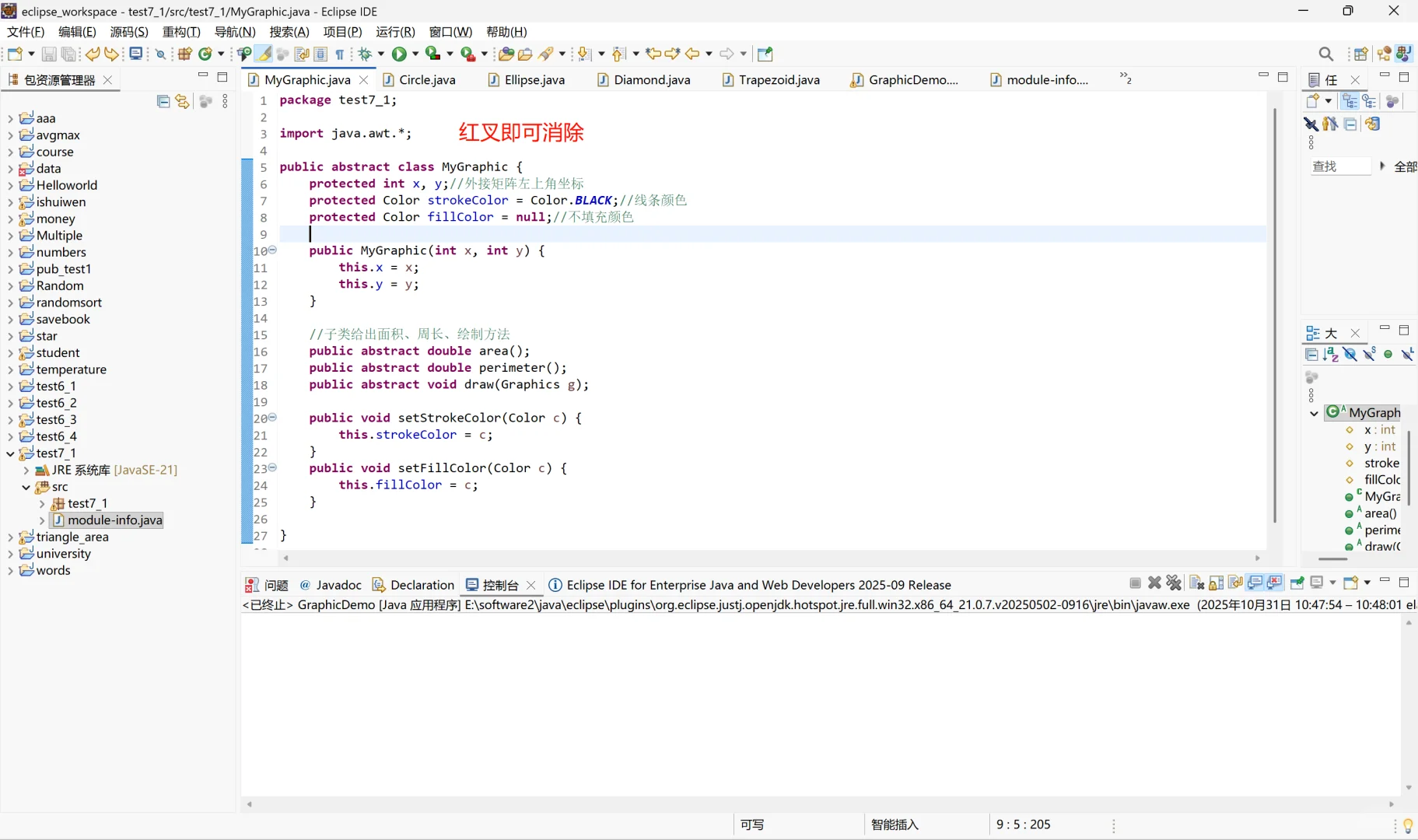Switch to the Circle.java editor tab
Screen dimensions: 1418x840
point(429,80)
